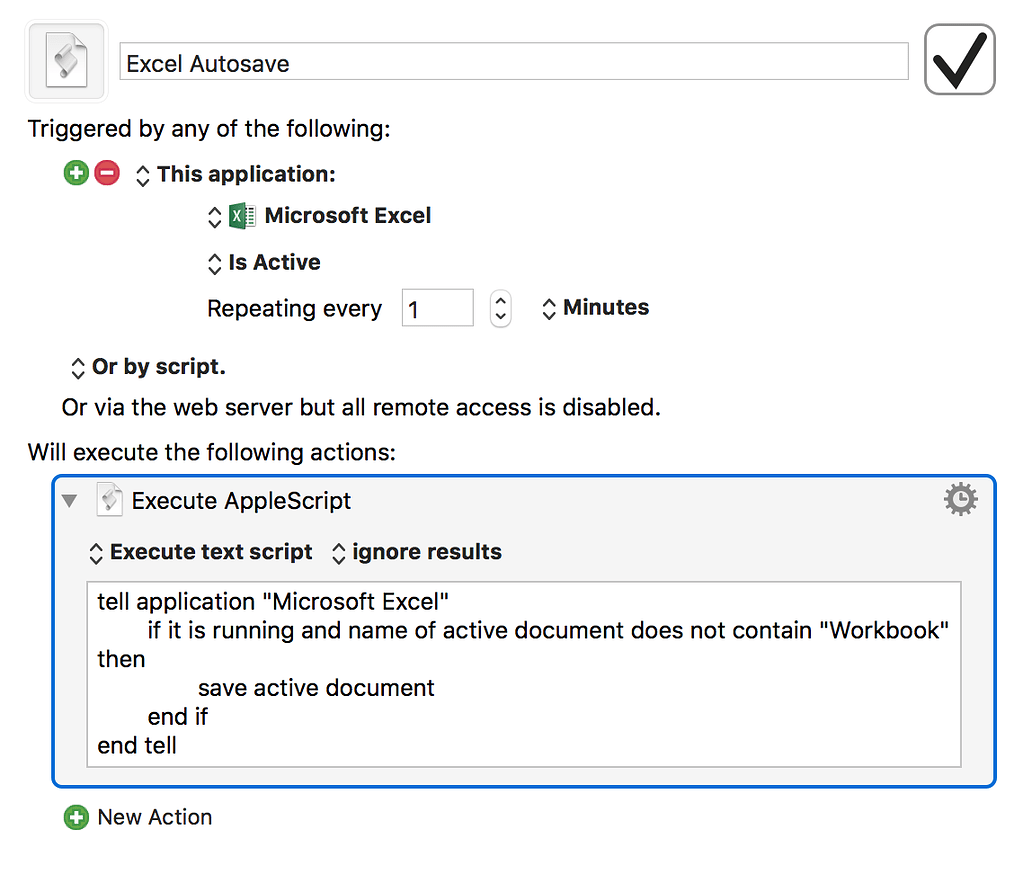Click the checkmark to disable the macro

click(959, 59)
